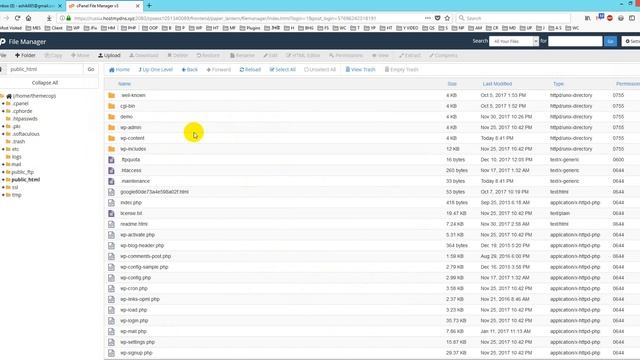Click the Go button beside the path field
640x360 pixels.
click(x=91, y=69)
